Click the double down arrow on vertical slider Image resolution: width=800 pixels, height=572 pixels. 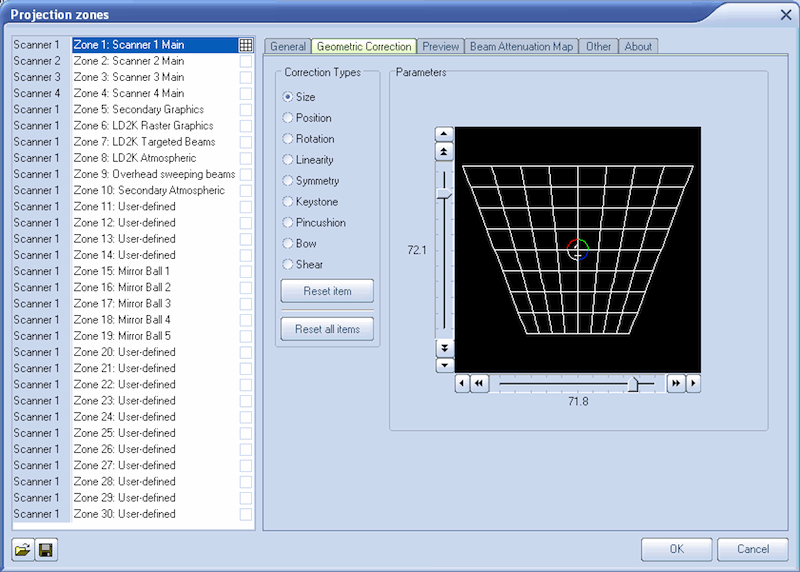point(445,348)
